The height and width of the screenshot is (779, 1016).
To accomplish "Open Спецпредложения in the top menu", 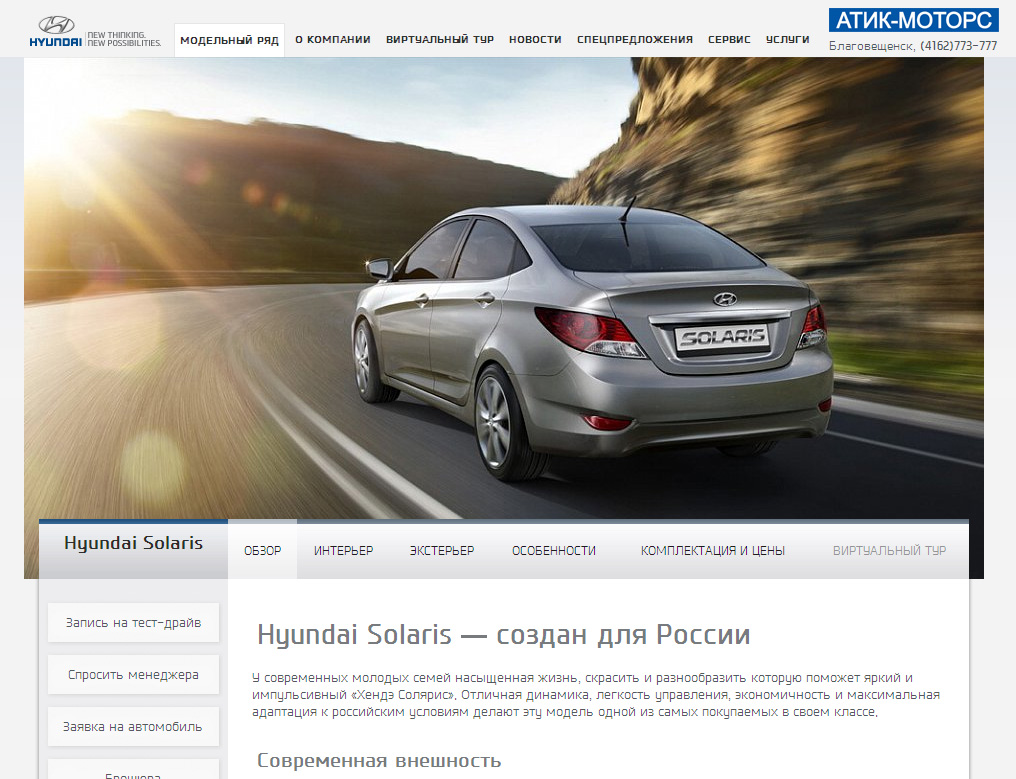I will (635, 40).
